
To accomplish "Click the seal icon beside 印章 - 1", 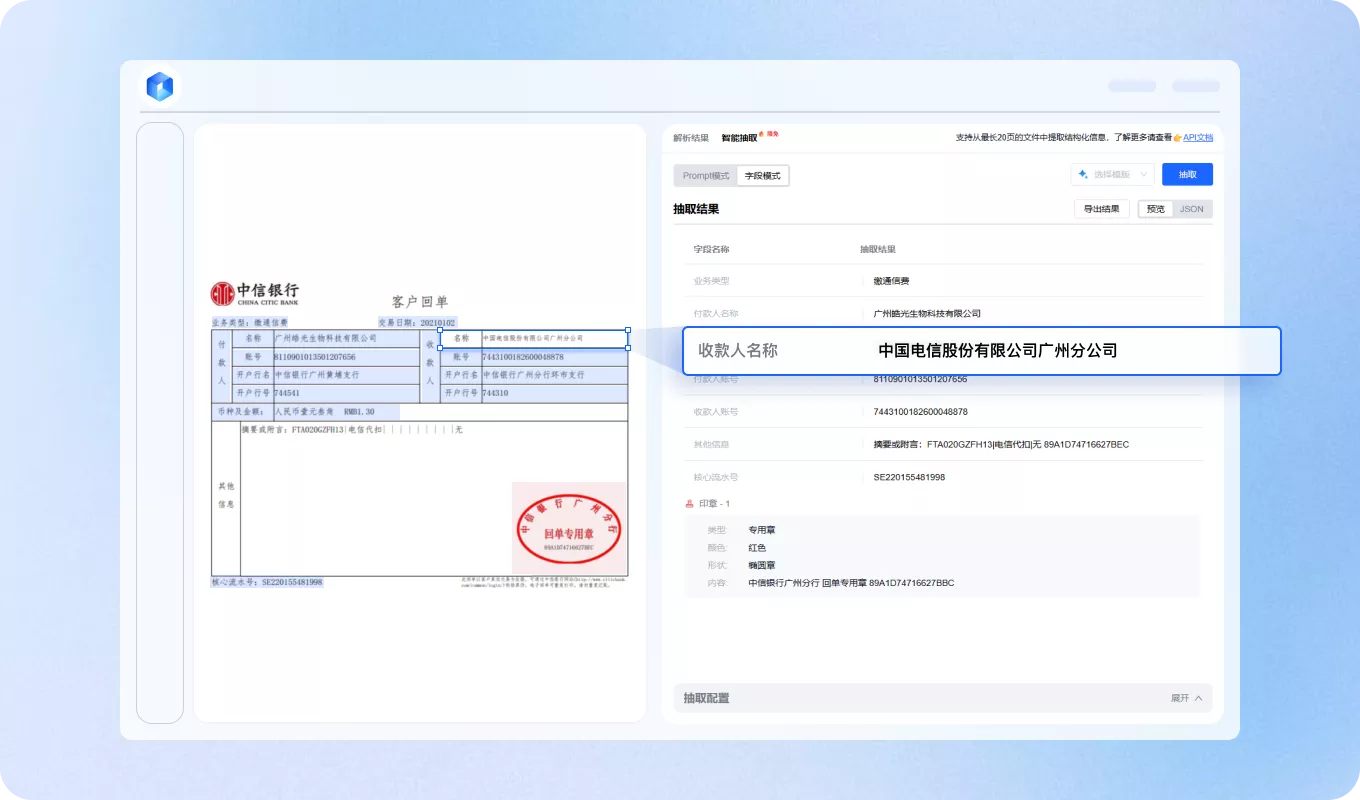I will coord(690,503).
